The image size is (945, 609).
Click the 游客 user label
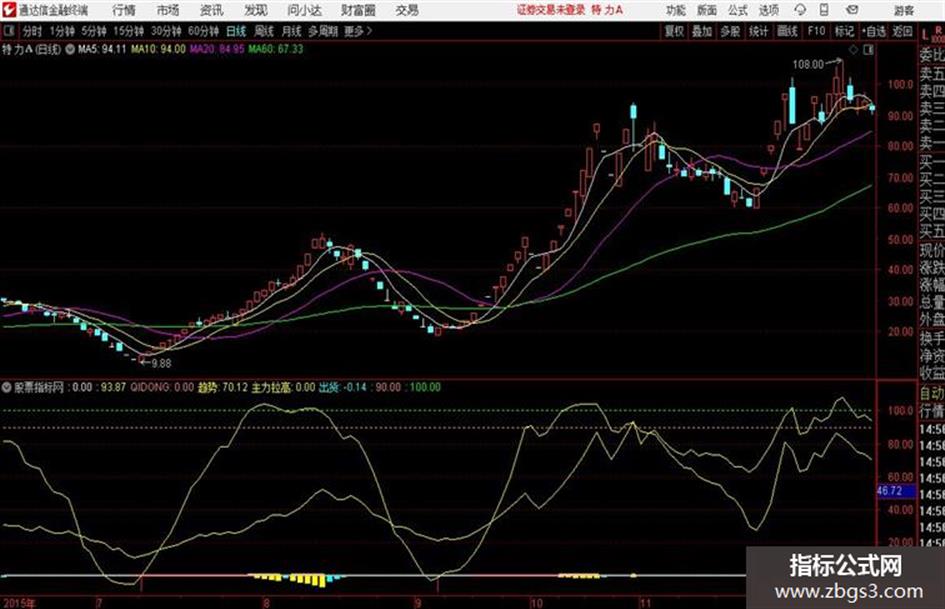point(903,10)
